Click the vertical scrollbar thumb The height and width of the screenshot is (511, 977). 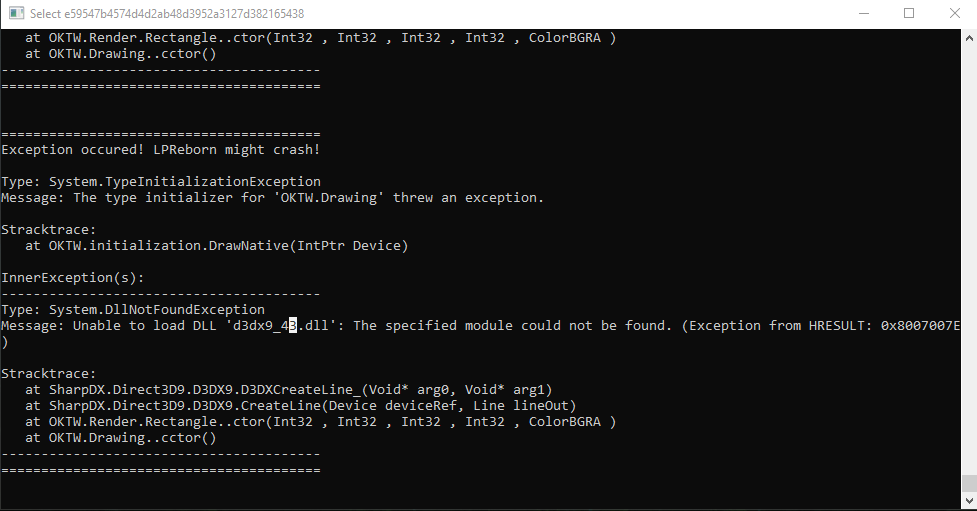pos(969,483)
